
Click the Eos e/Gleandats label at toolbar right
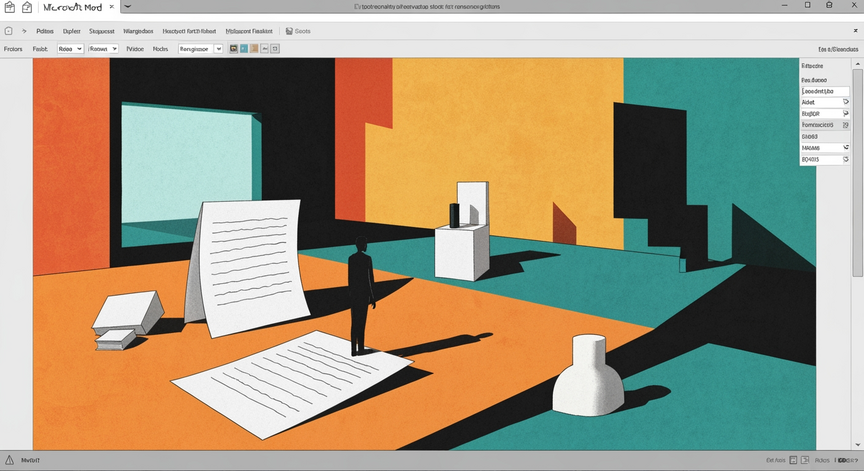[x=838, y=50]
